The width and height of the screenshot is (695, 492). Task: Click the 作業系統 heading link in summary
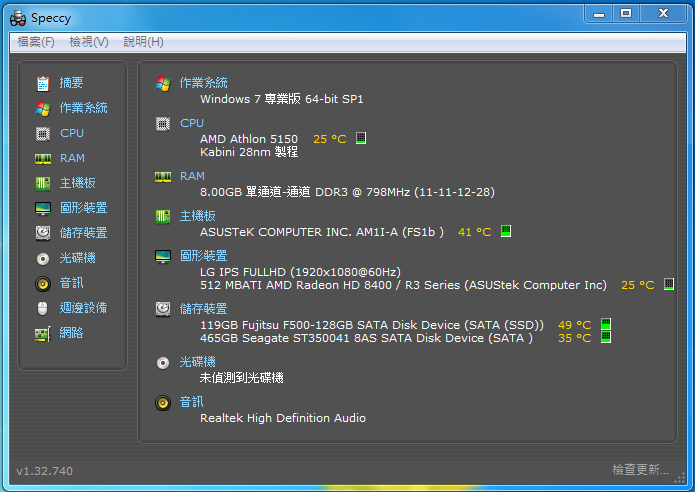click(x=203, y=83)
